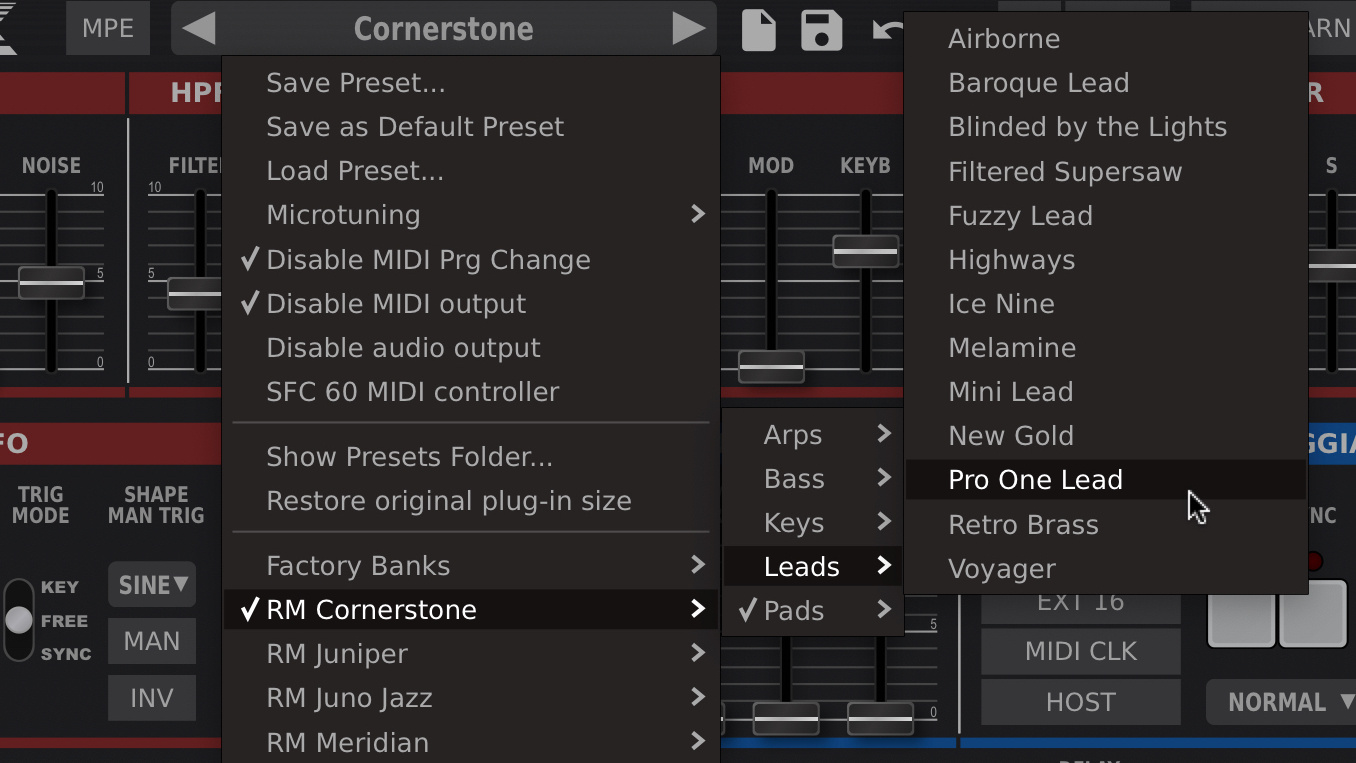
Task: Open the Arps preset category
Action: (x=813, y=435)
